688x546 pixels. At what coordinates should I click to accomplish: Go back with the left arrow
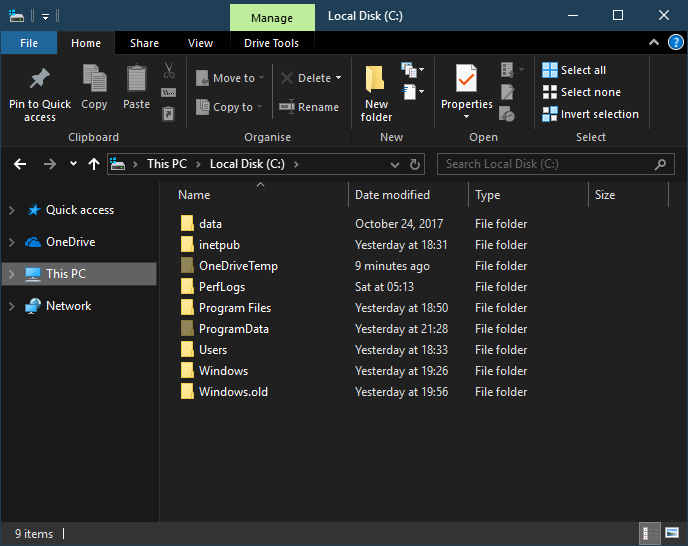[20, 165]
